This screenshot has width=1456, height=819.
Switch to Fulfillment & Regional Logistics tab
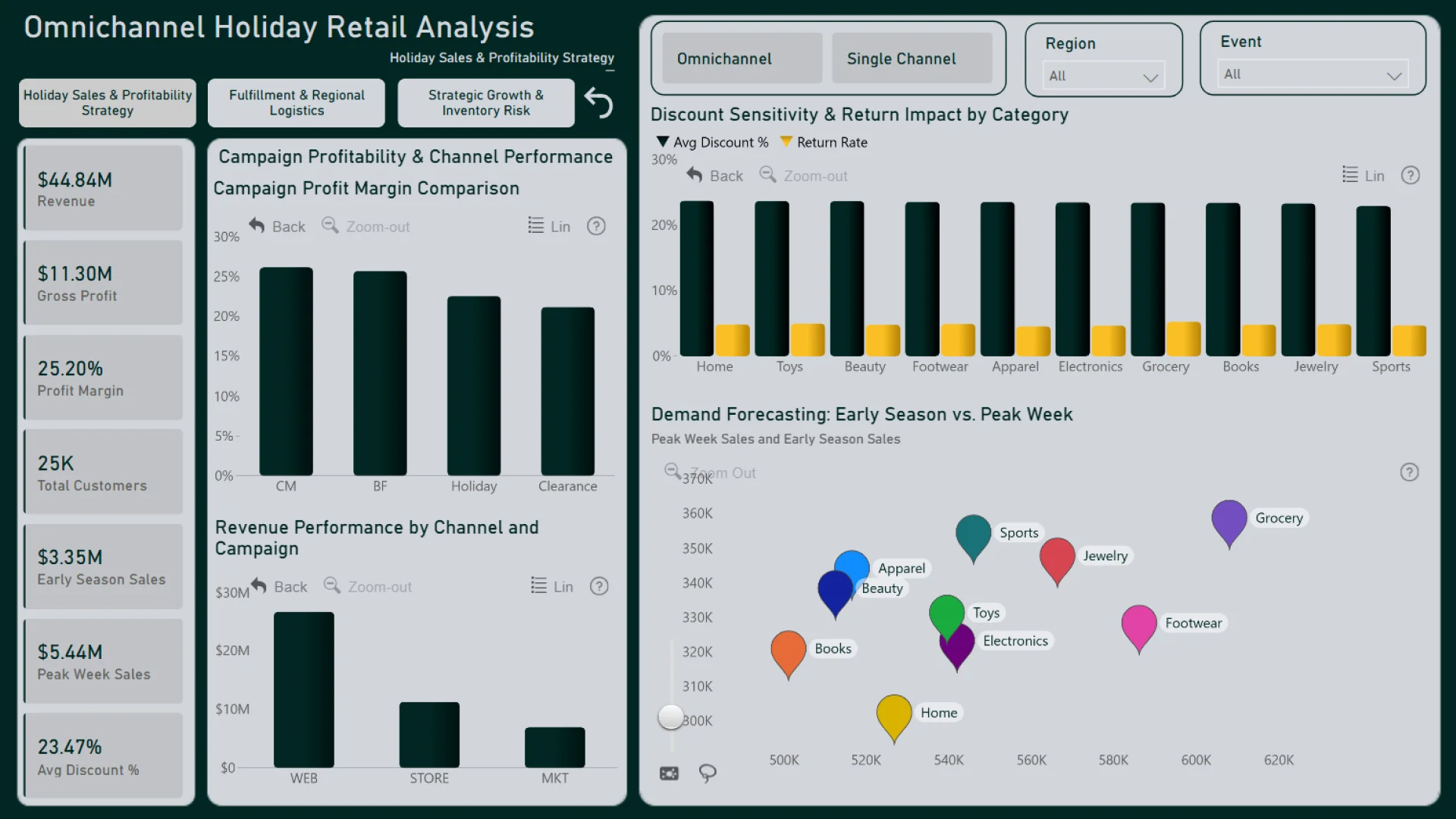(297, 102)
